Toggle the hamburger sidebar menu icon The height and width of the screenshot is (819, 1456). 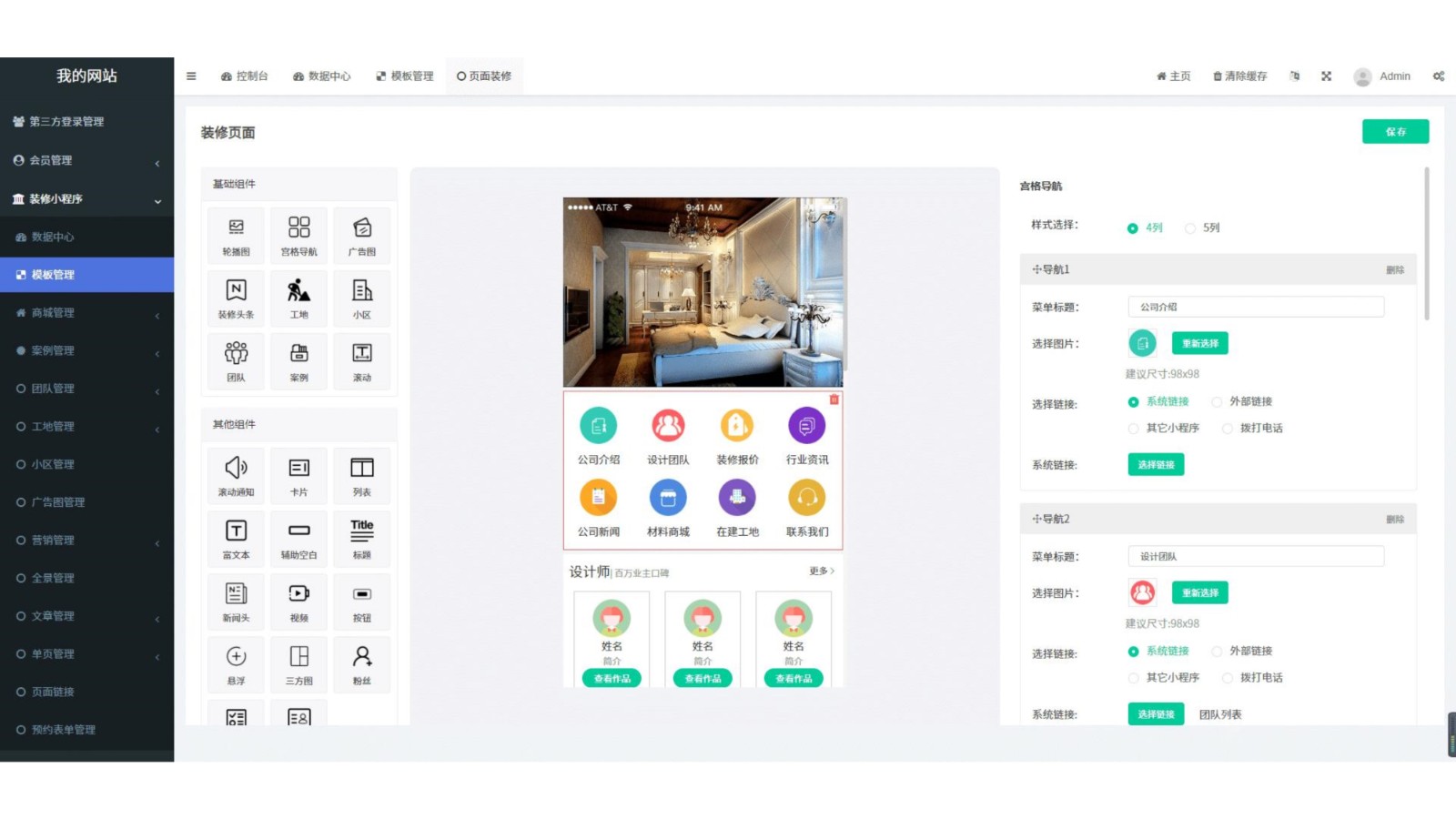[x=191, y=76]
